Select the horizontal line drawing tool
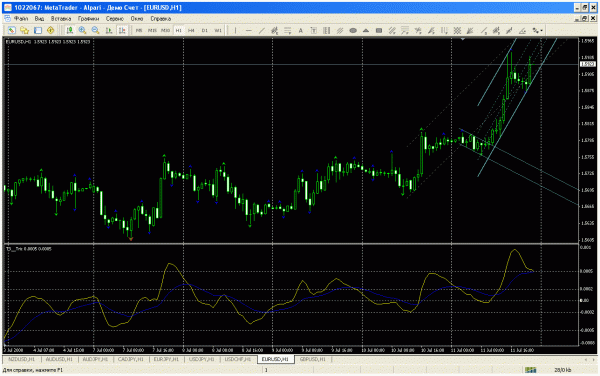The height and width of the screenshot is (376, 600). click(x=249, y=30)
